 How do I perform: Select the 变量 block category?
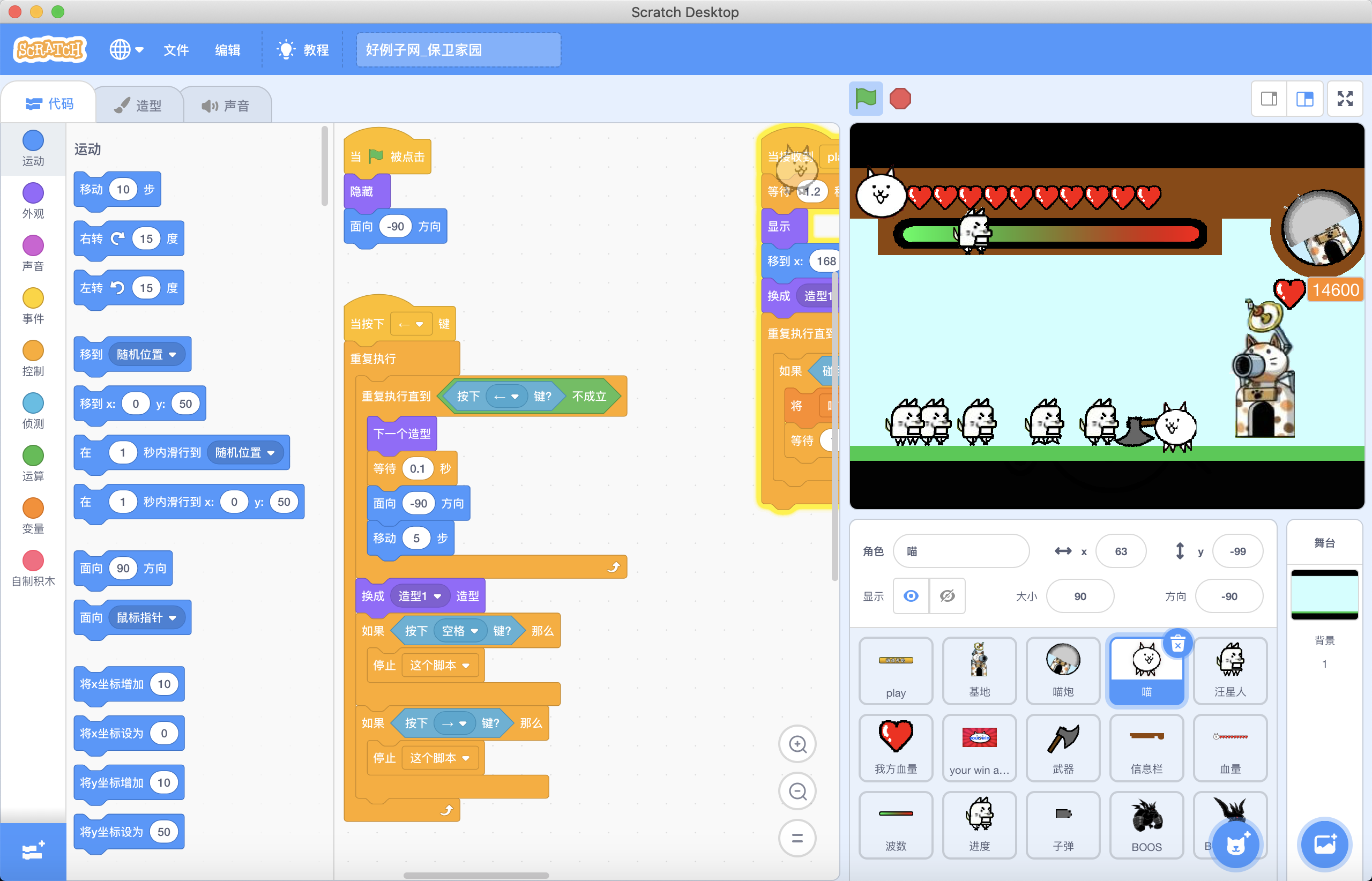33,517
